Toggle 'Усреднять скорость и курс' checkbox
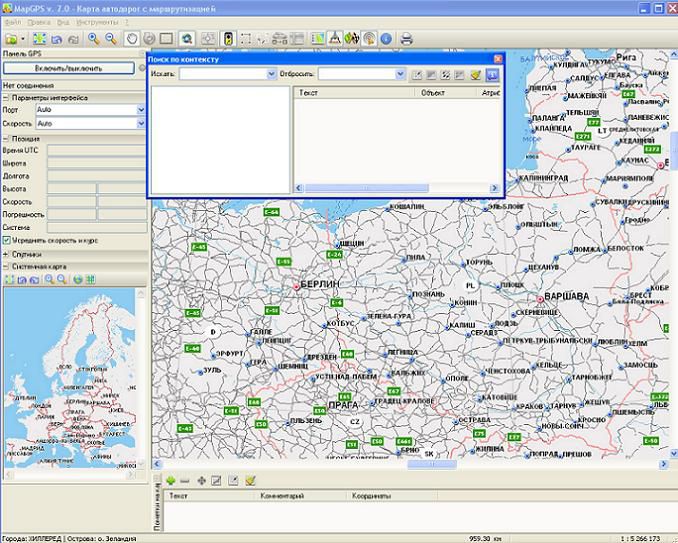 click(x=7, y=240)
